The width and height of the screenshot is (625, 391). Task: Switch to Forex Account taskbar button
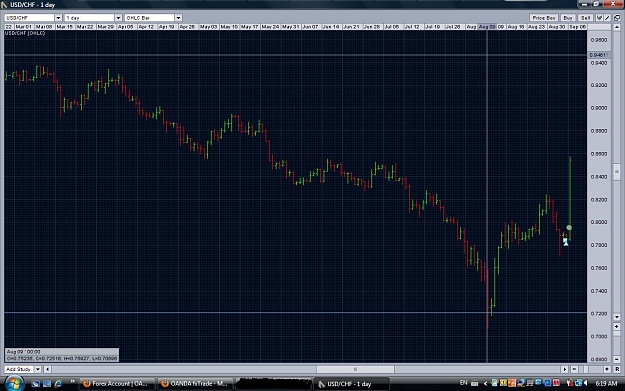click(x=116, y=384)
